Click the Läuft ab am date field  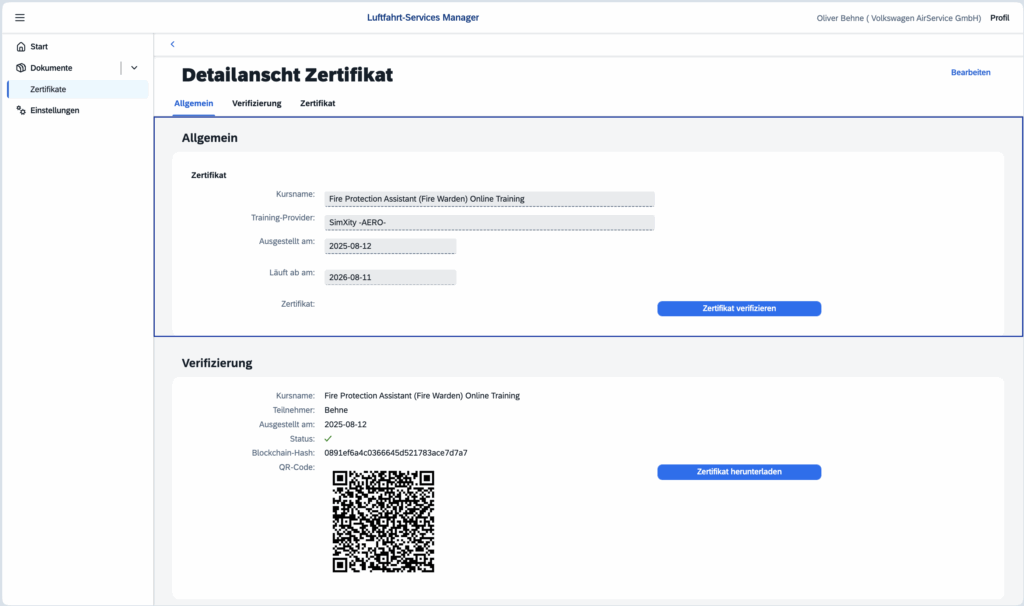point(390,278)
